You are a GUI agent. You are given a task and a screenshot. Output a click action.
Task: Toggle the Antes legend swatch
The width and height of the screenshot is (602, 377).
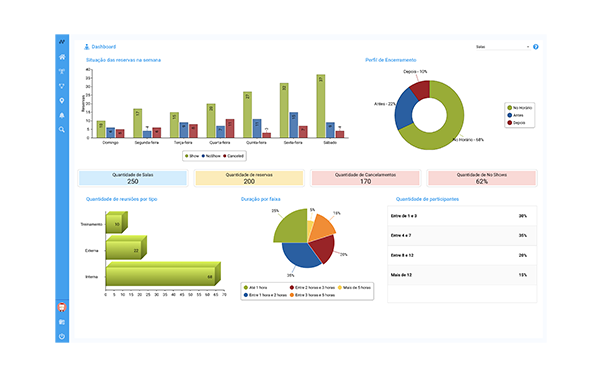(515, 115)
